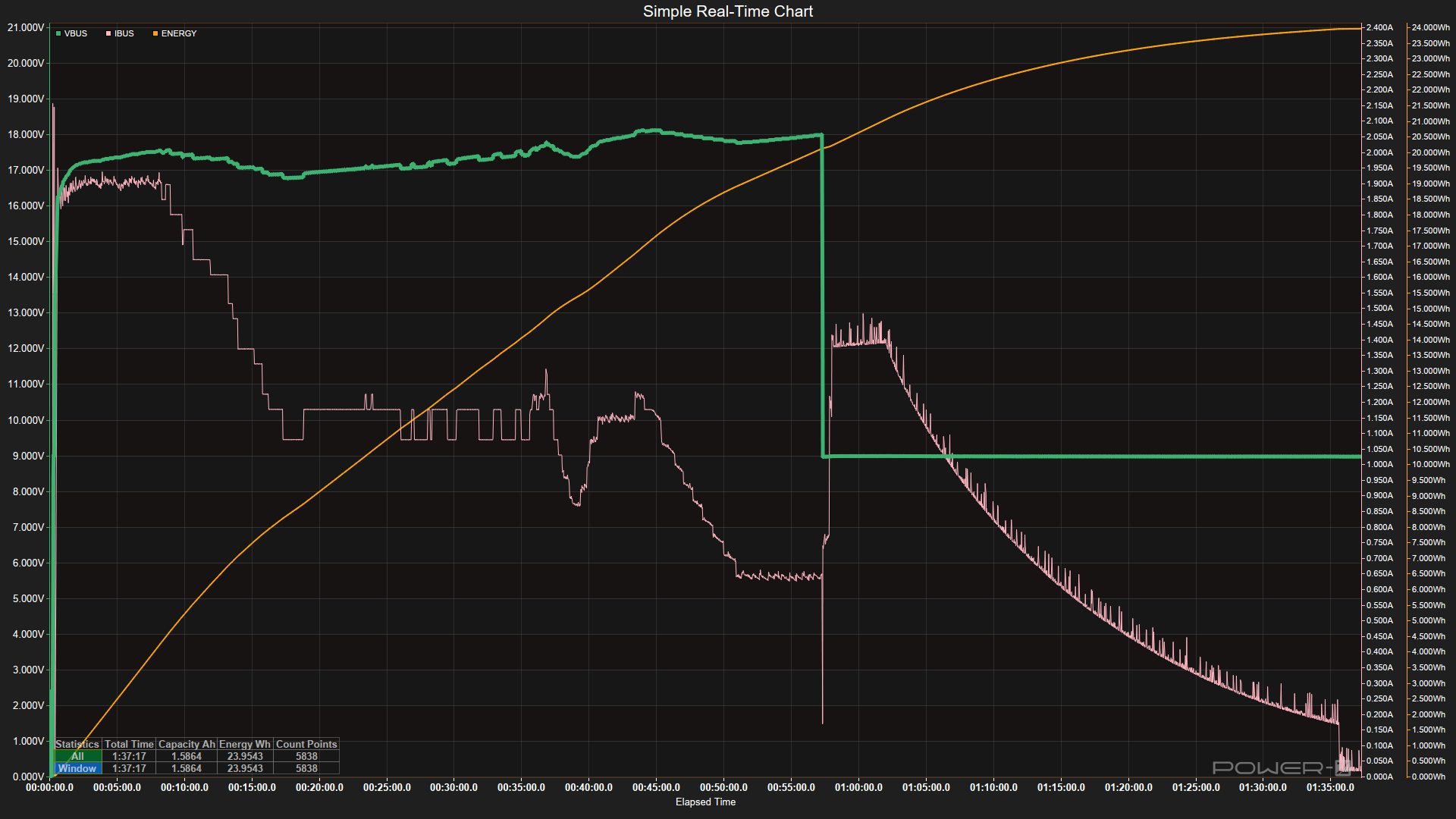Viewport: 1456px width, 819px height.
Task: Select the 'Simple Real-Time Chart' title
Action: click(728, 11)
